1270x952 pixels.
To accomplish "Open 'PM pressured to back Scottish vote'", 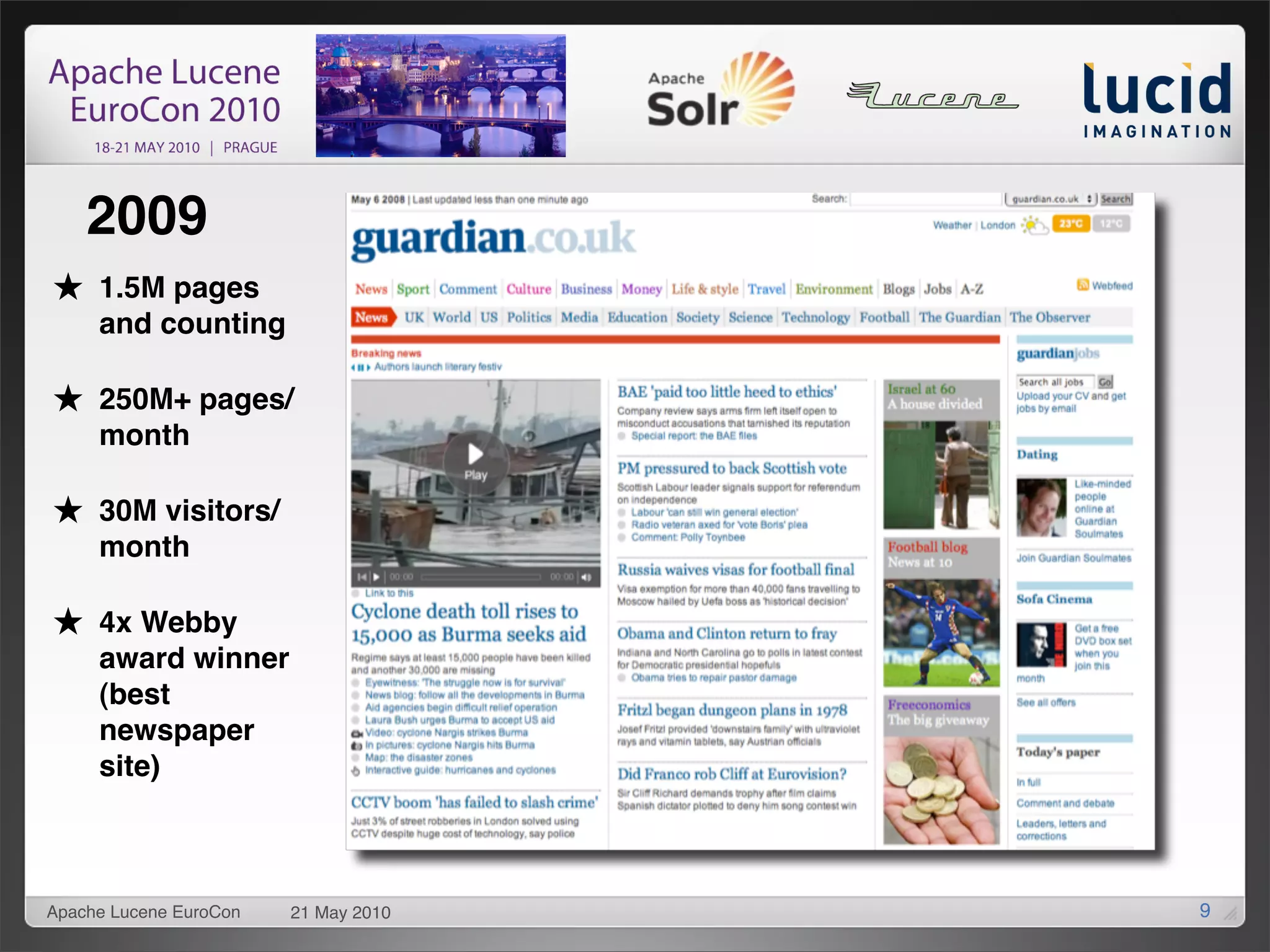I will pyautogui.click(x=732, y=469).
